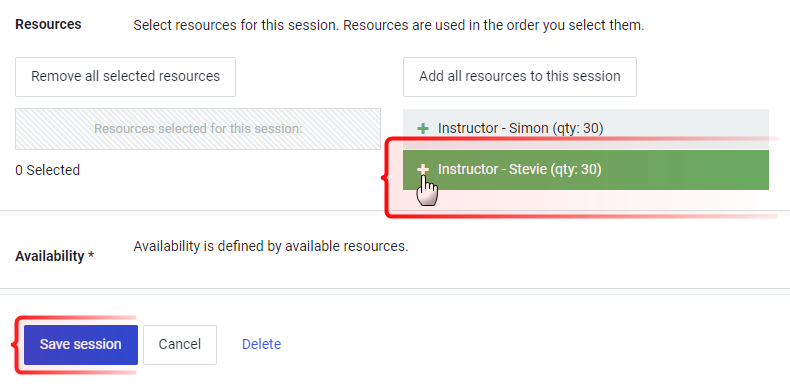Click the green plus icon beside Instructor - Simon

(x=423, y=129)
